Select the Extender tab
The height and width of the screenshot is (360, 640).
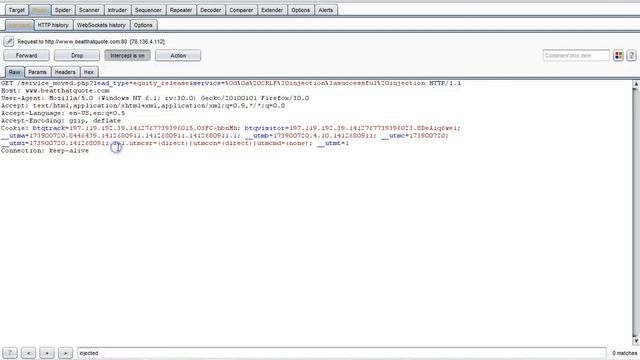[x=272, y=10]
